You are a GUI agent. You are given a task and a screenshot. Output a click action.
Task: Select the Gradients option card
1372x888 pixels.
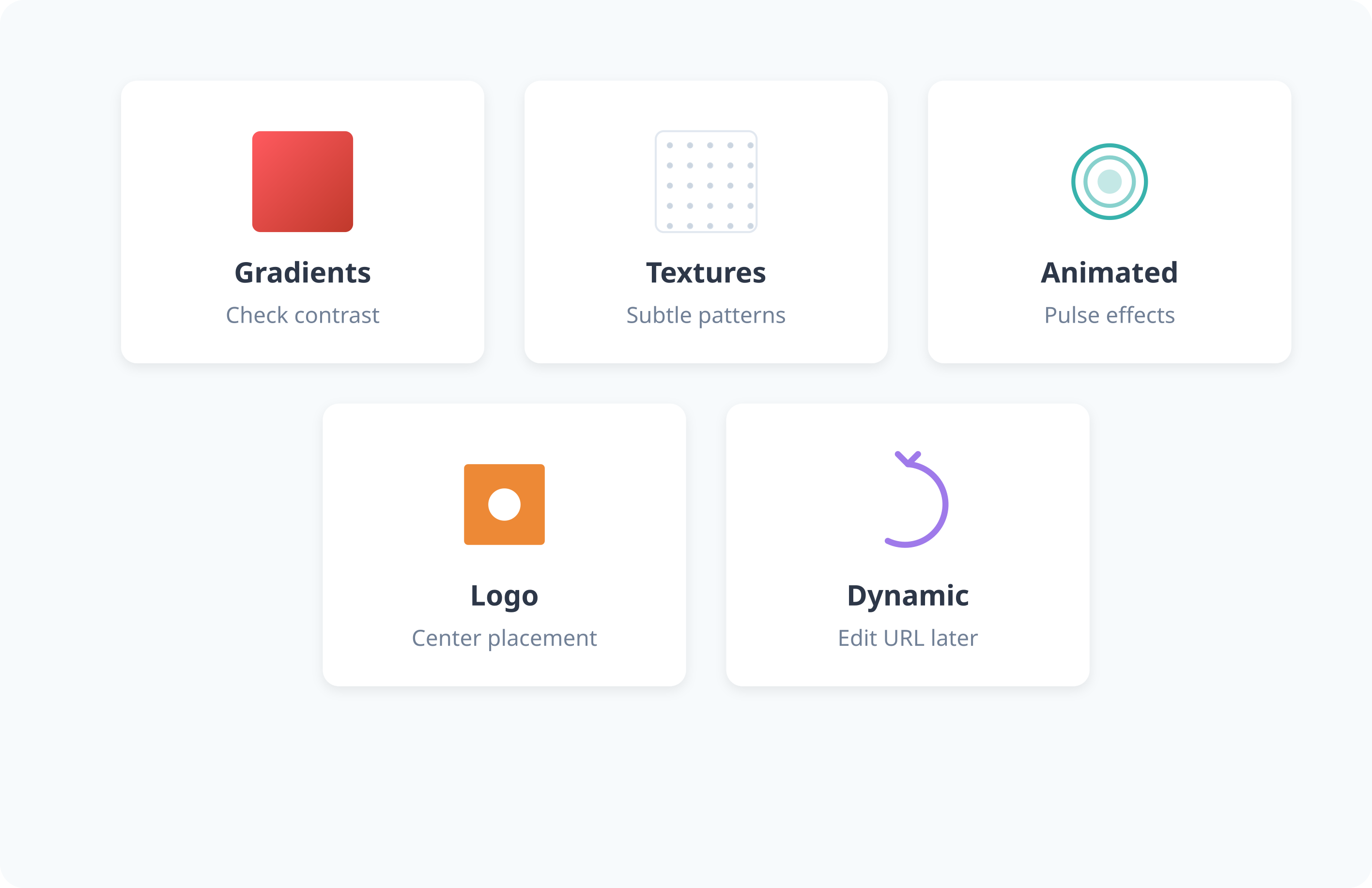coord(303,222)
